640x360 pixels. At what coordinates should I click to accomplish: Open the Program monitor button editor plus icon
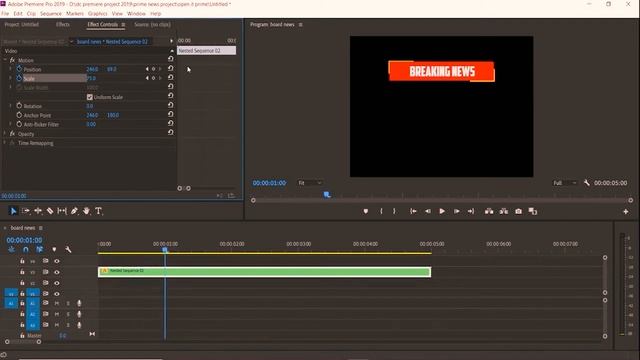click(626, 211)
